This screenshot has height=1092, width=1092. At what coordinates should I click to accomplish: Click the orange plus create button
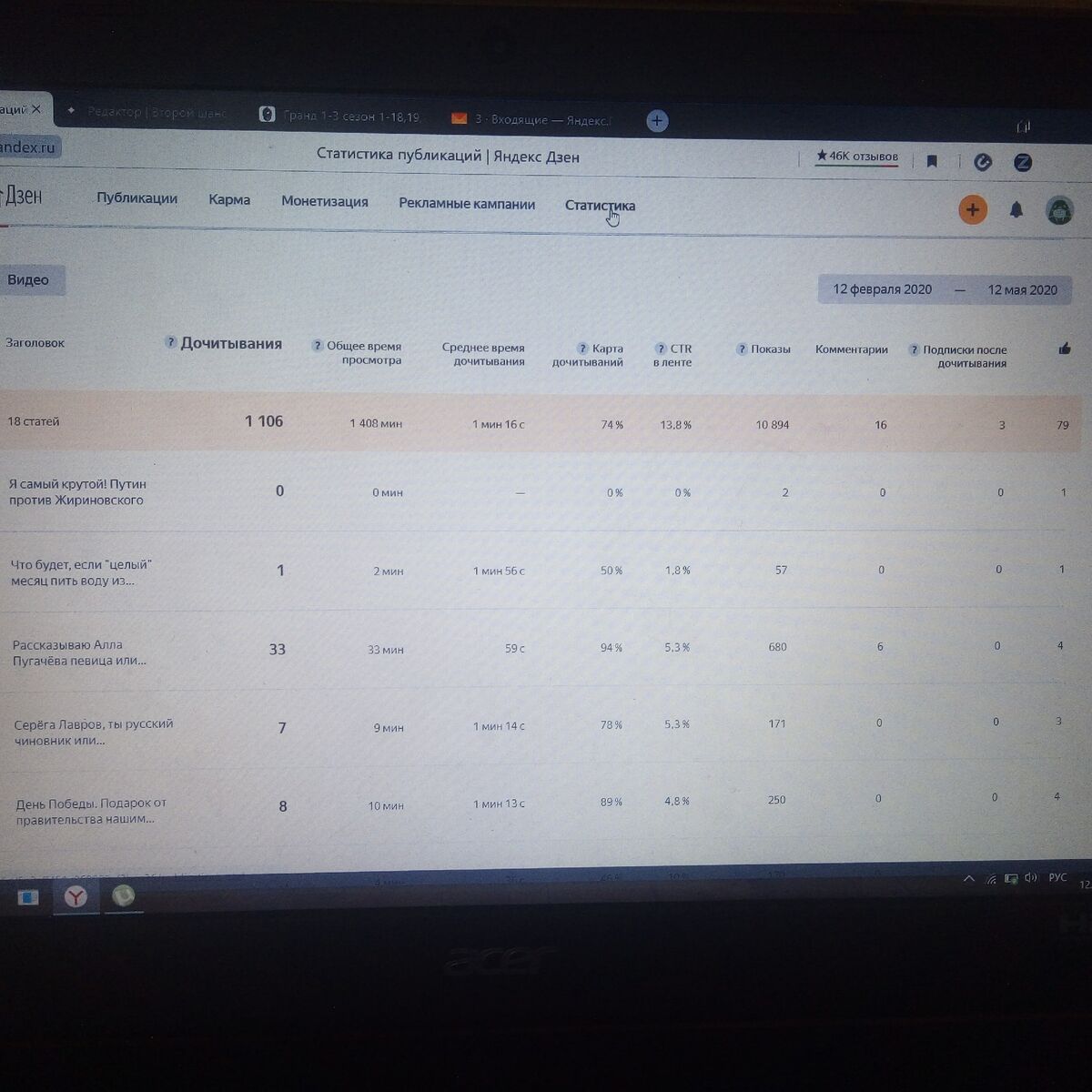[973, 209]
